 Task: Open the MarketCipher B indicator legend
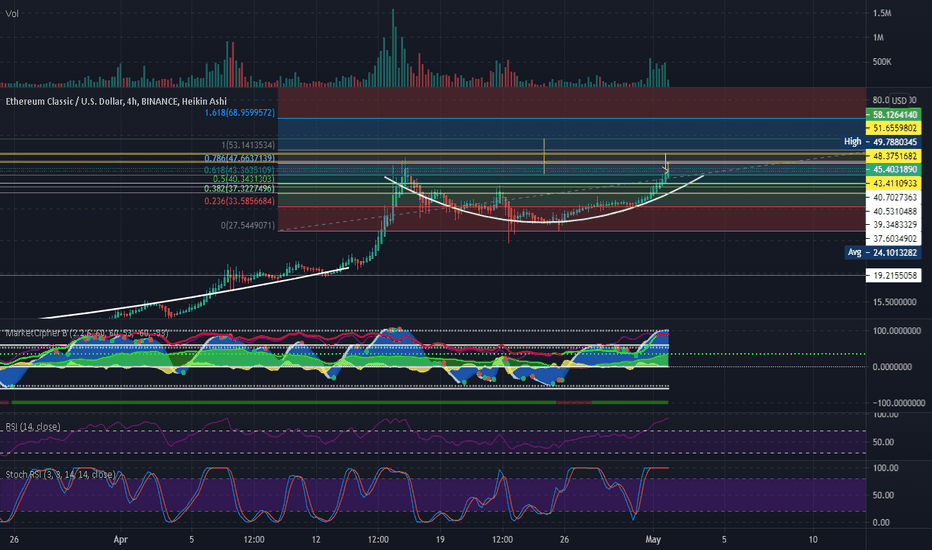tap(87, 333)
